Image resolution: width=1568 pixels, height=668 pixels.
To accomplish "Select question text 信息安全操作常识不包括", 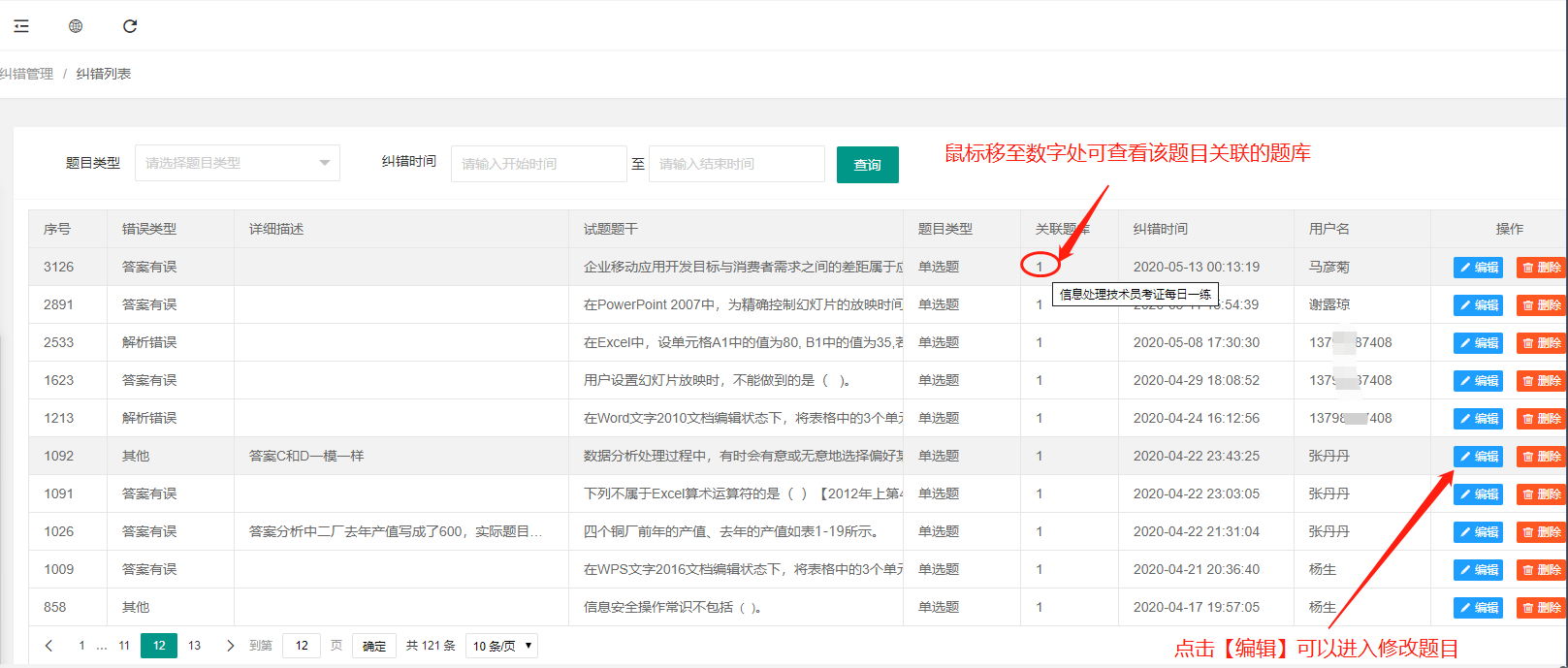I will [x=673, y=607].
